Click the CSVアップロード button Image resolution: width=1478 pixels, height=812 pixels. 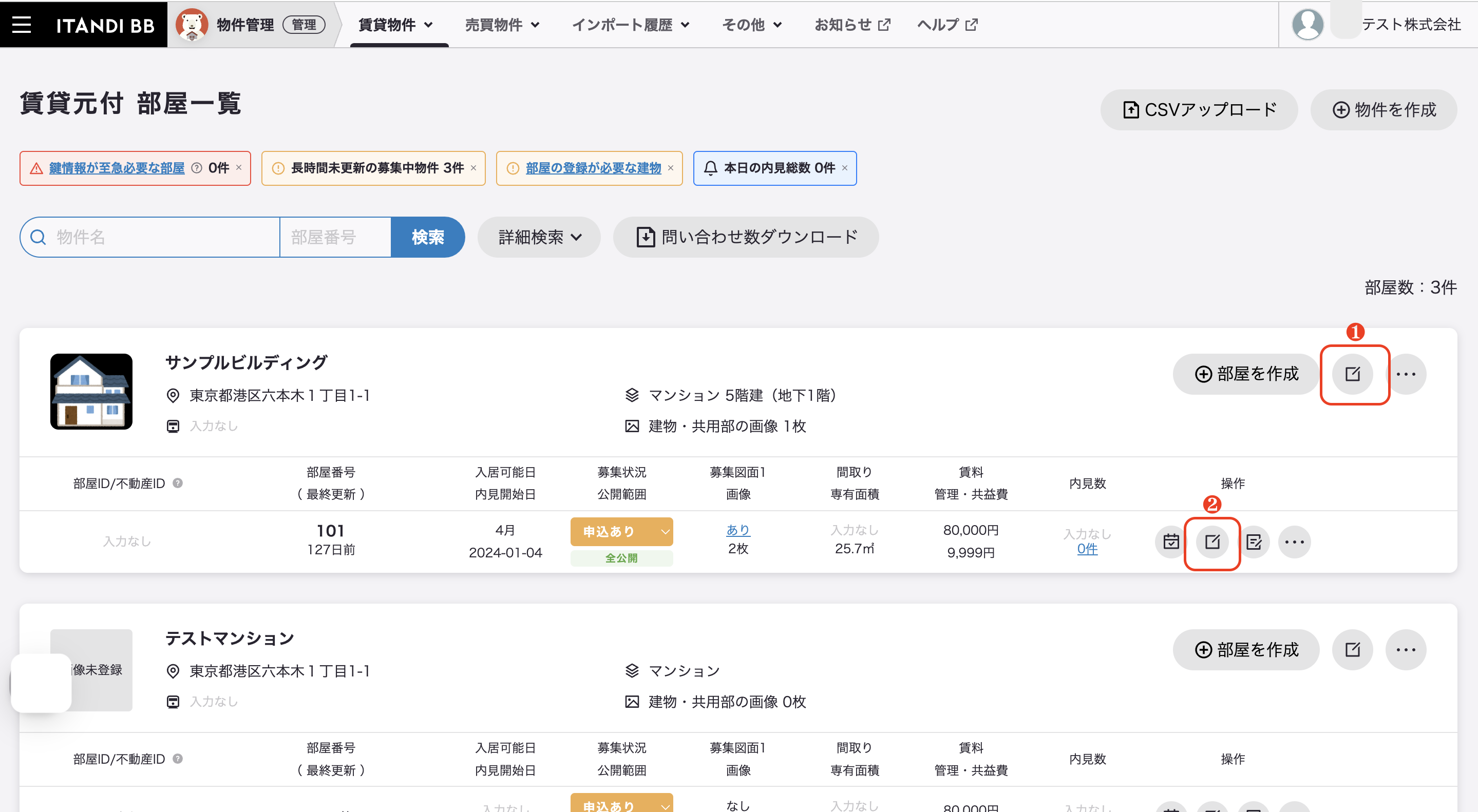1199,109
